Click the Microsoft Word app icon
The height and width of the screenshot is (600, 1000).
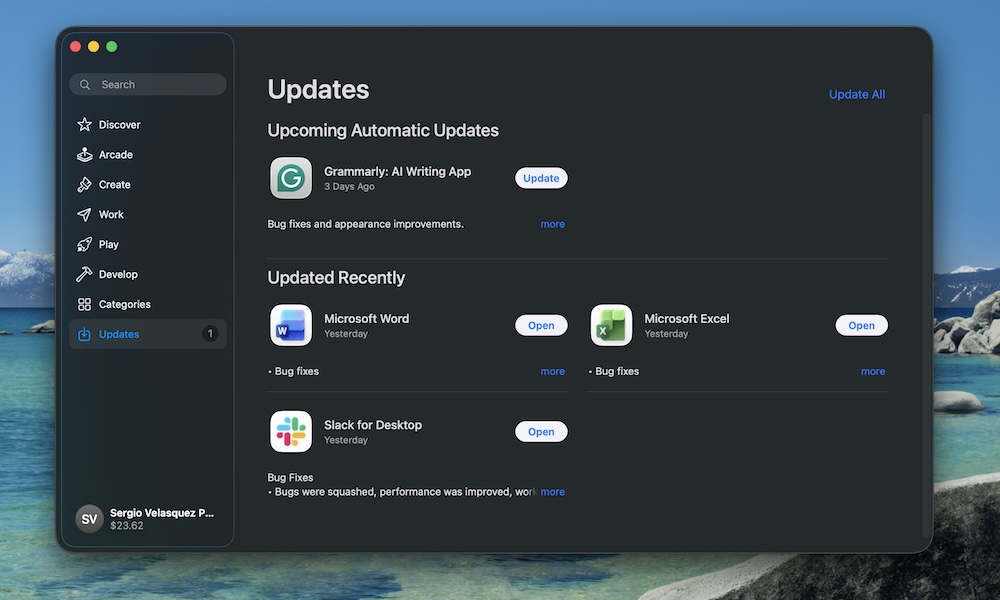coord(290,325)
